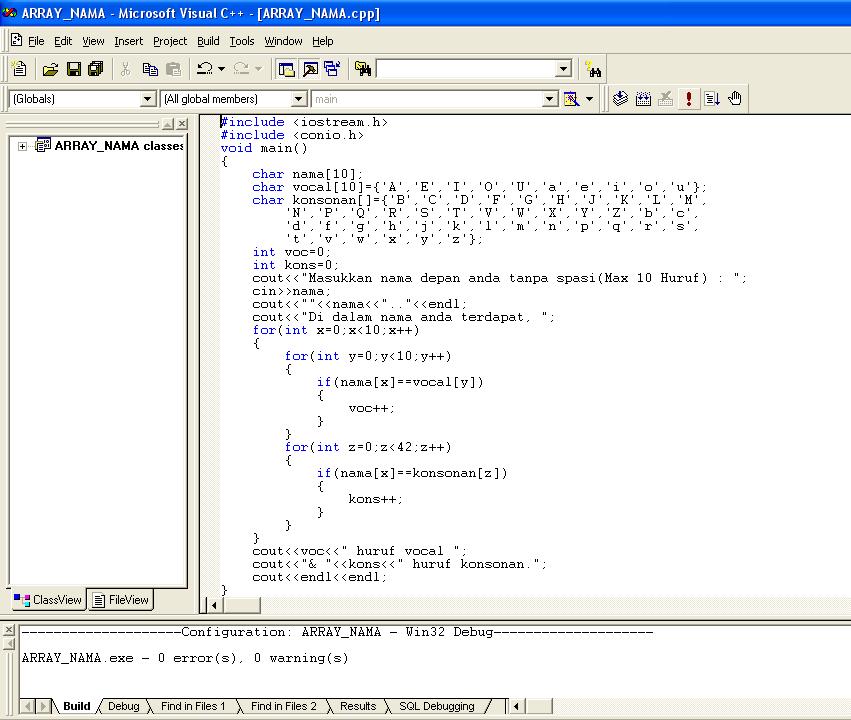Switch to the FileView tab

tap(120, 600)
